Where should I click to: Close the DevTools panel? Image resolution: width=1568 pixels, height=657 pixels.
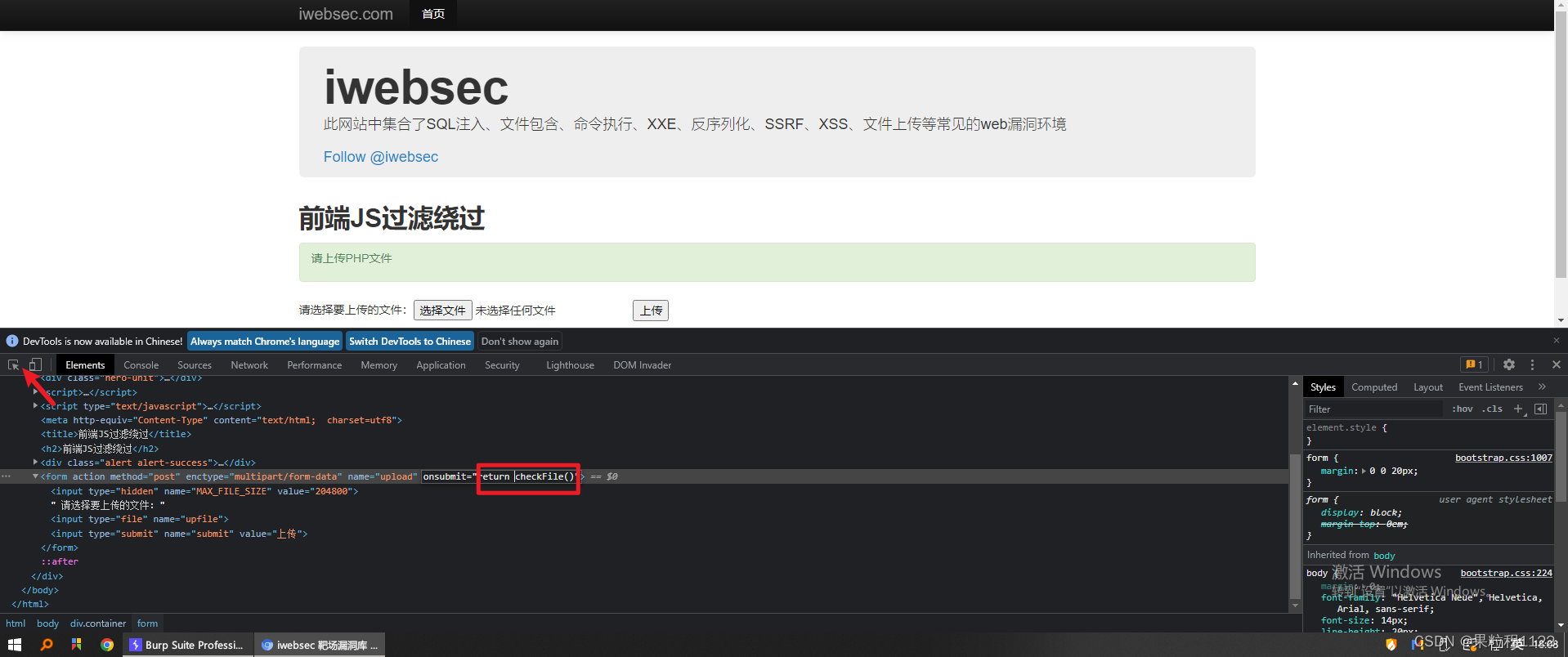[1557, 364]
